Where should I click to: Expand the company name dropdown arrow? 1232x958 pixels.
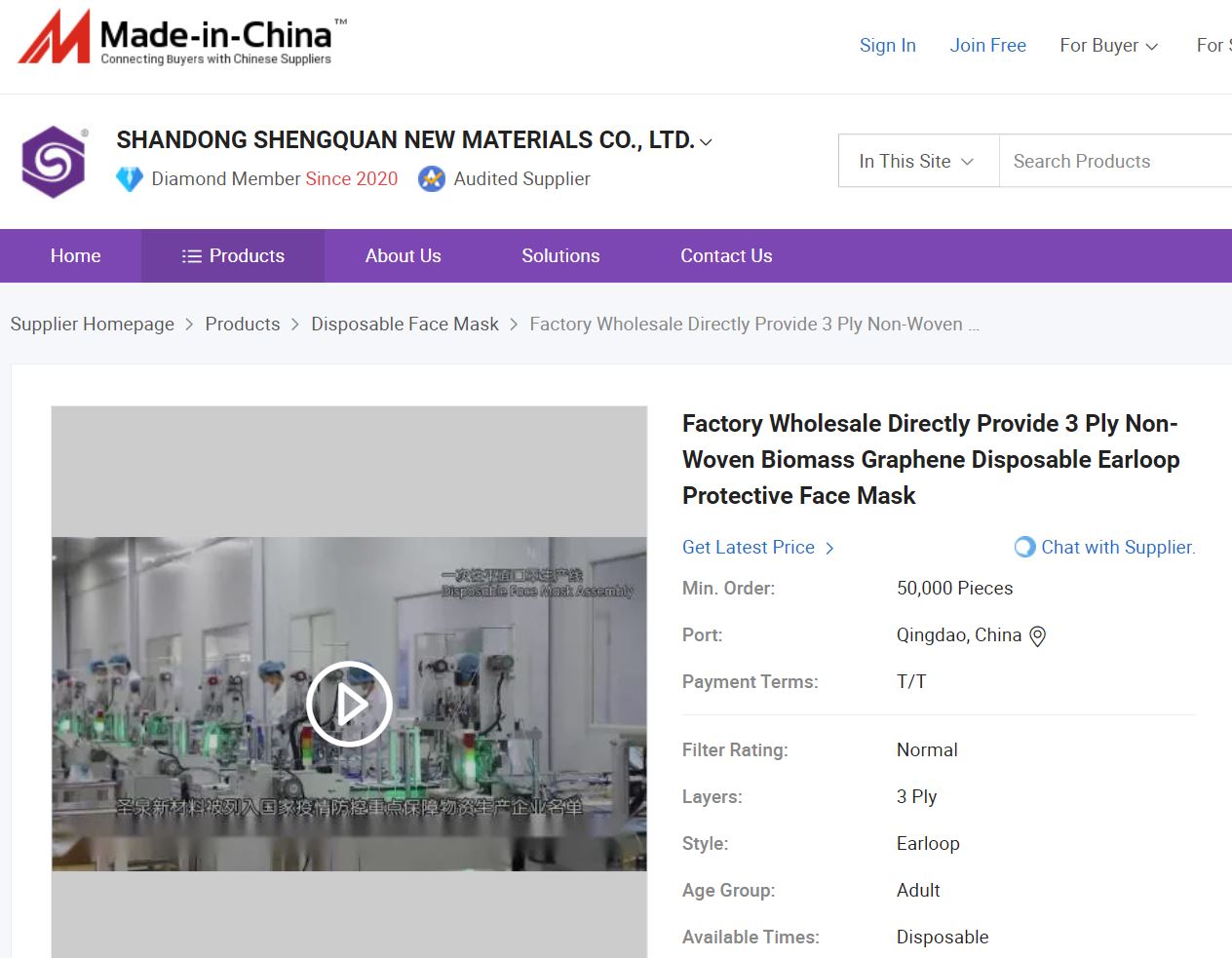tap(706, 142)
